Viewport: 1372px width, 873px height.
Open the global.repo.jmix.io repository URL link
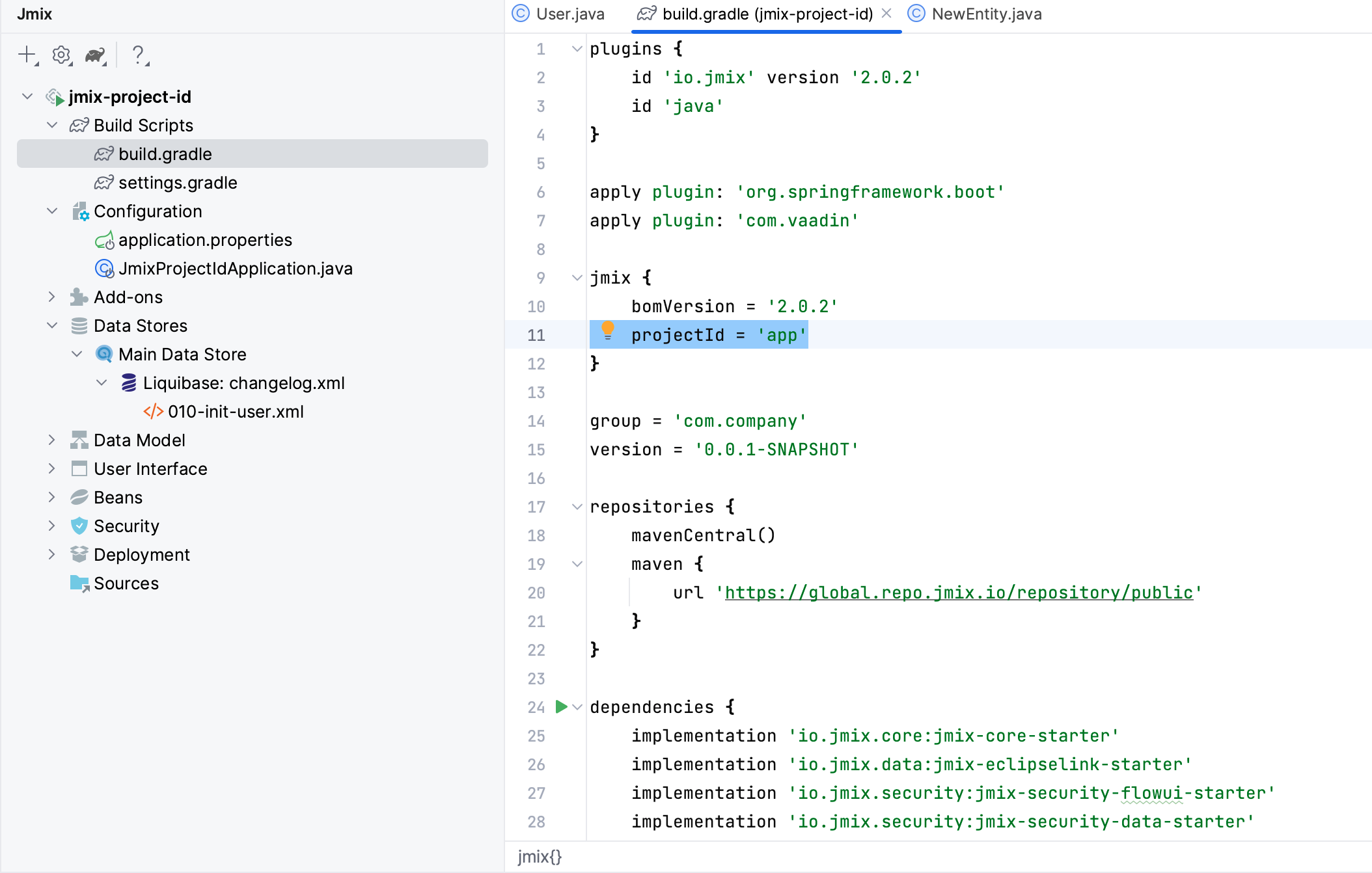959,593
